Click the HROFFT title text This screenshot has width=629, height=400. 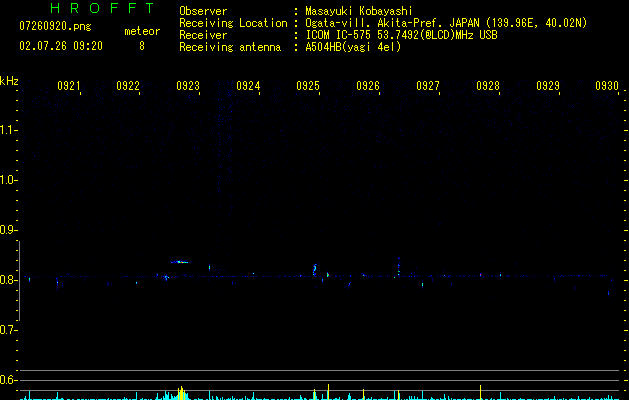coord(102,8)
